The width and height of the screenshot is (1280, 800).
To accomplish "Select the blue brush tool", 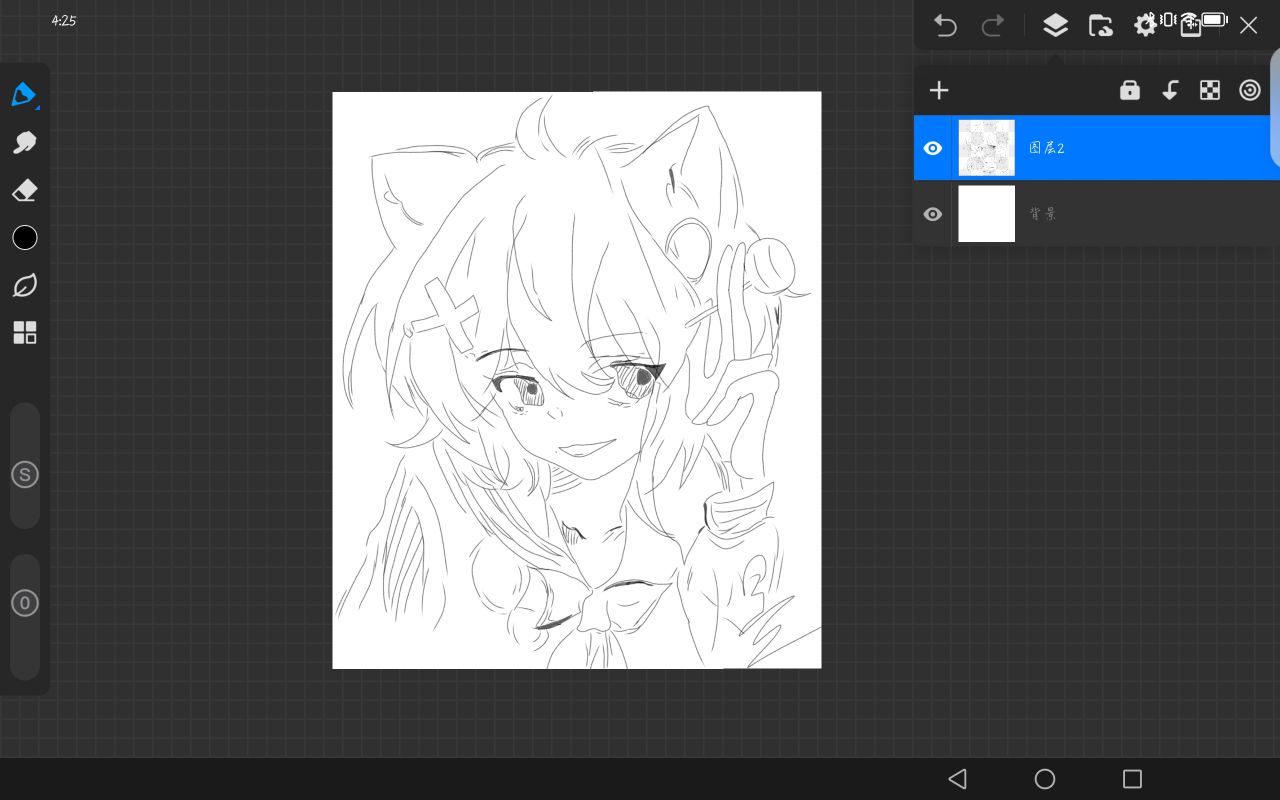I will click(24, 94).
